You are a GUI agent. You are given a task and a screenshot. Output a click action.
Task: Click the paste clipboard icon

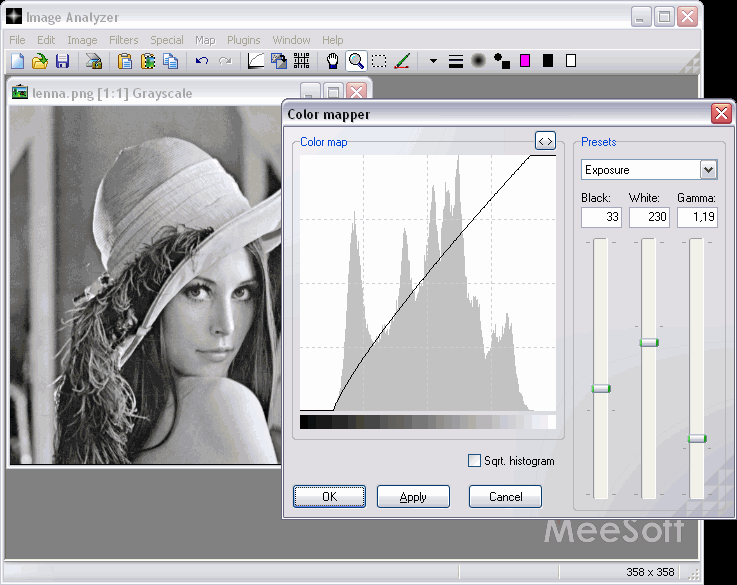pyautogui.click(x=125, y=61)
